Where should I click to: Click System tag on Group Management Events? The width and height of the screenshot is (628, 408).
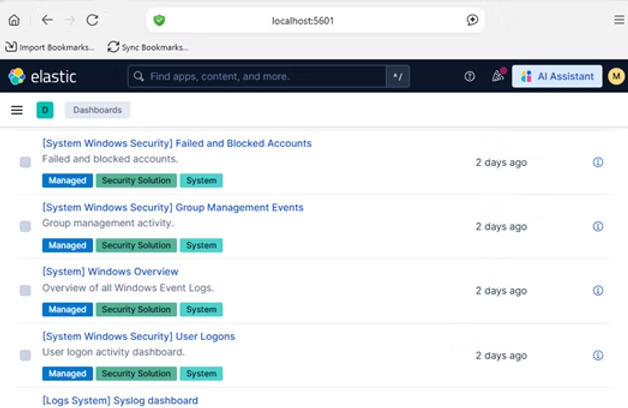pyautogui.click(x=201, y=245)
